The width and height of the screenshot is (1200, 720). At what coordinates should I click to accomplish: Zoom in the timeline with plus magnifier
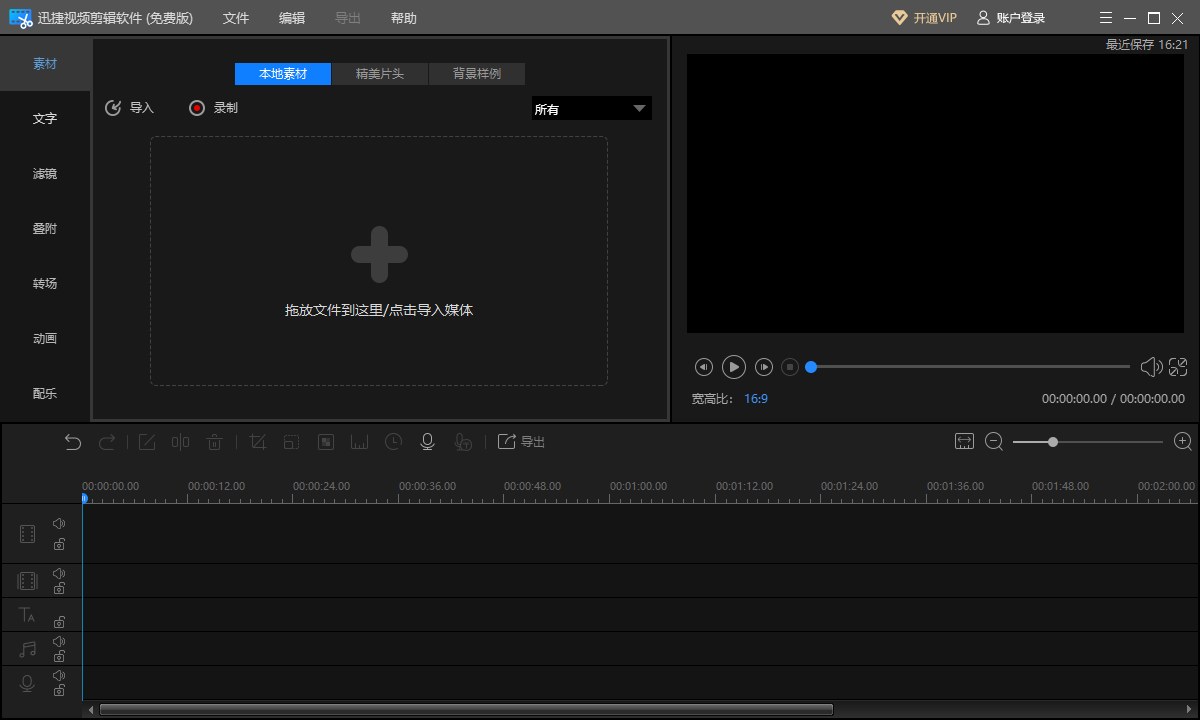coord(1183,441)
